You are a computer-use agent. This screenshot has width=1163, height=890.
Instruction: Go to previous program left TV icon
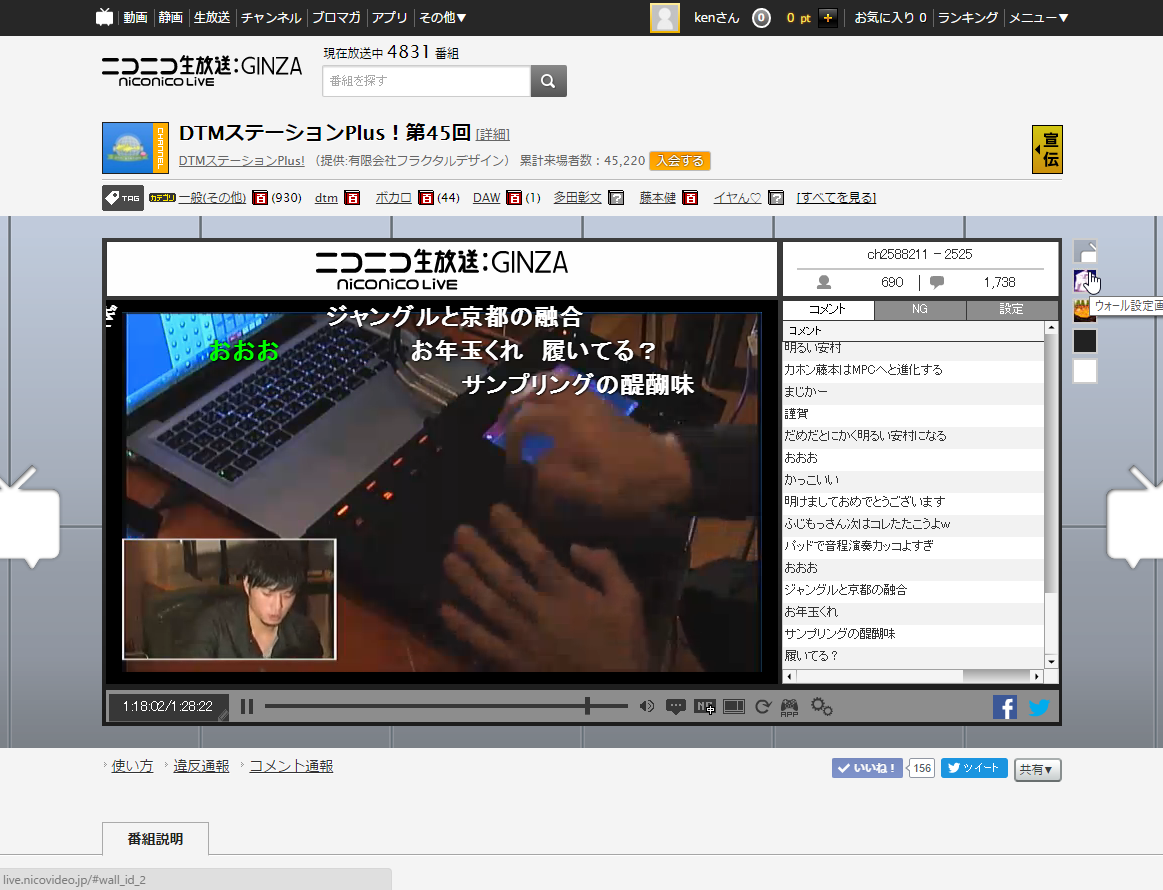28,518
